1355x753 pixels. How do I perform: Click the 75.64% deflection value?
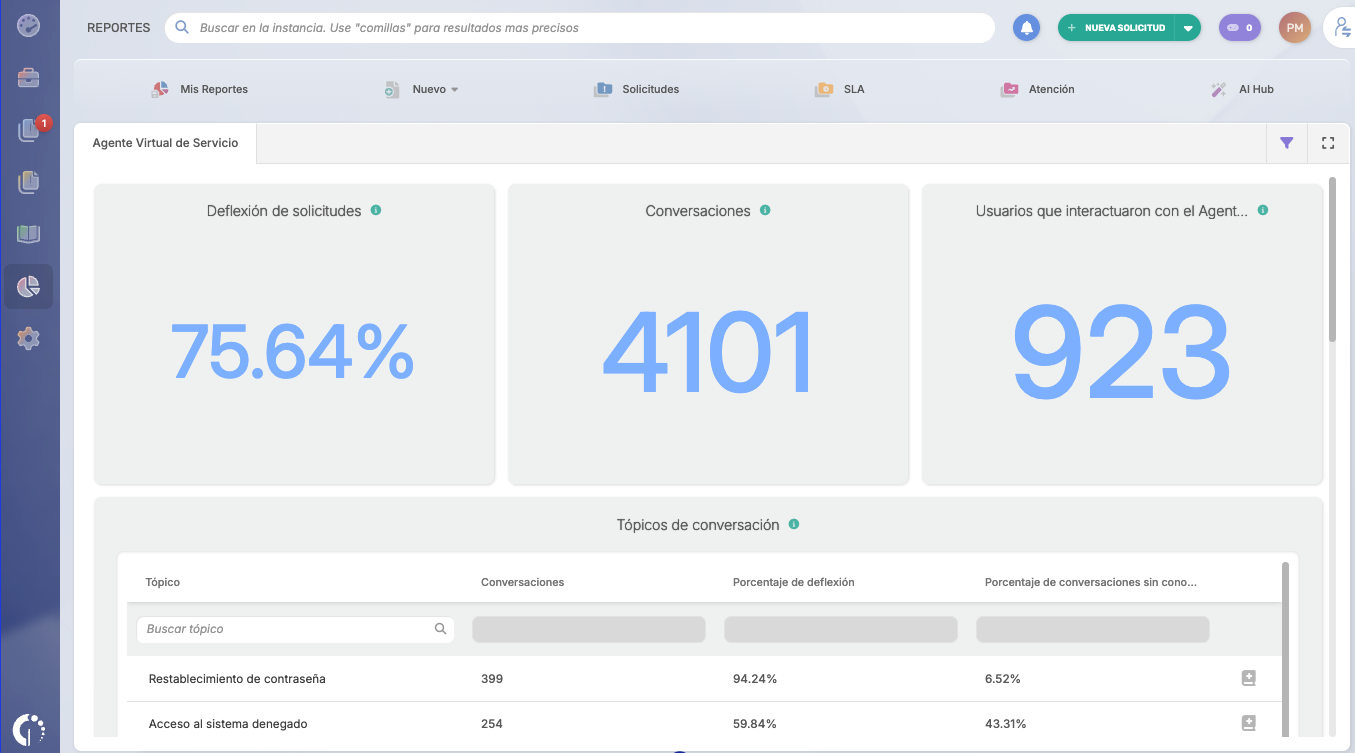[292, 349]
